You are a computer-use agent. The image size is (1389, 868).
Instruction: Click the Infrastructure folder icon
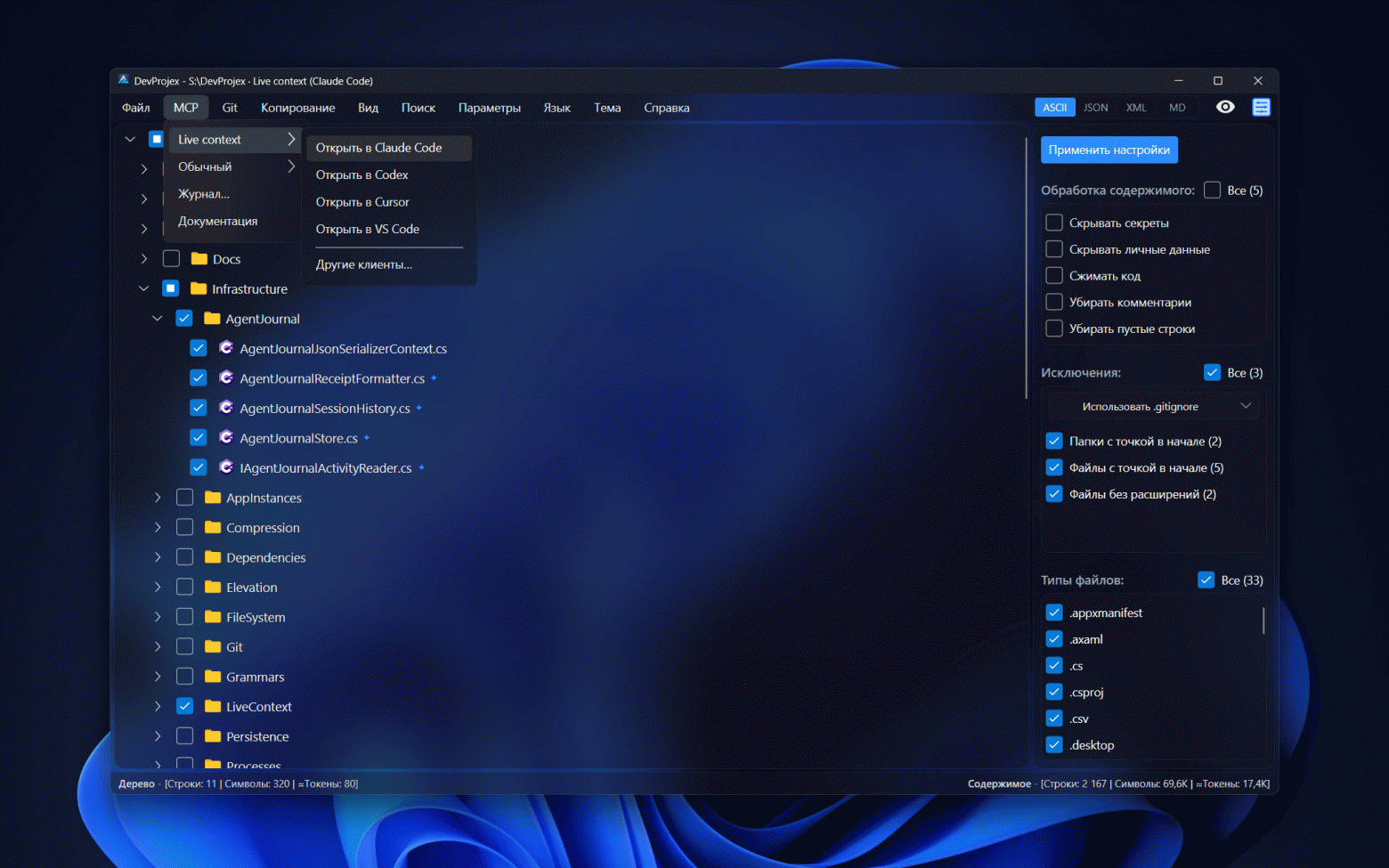point(199,288)
